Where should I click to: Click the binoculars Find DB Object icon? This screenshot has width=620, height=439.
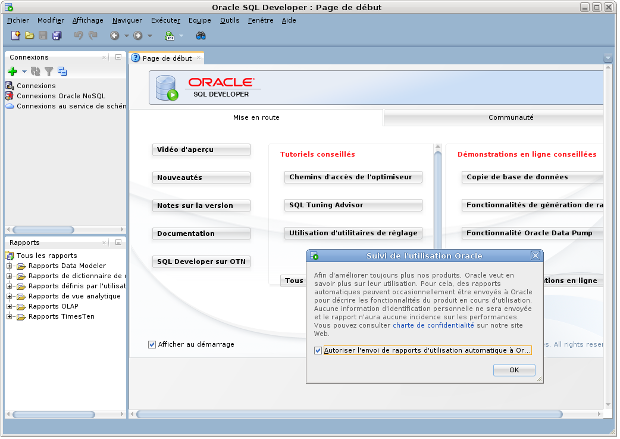pyautogui.click(x=201, y=36)
